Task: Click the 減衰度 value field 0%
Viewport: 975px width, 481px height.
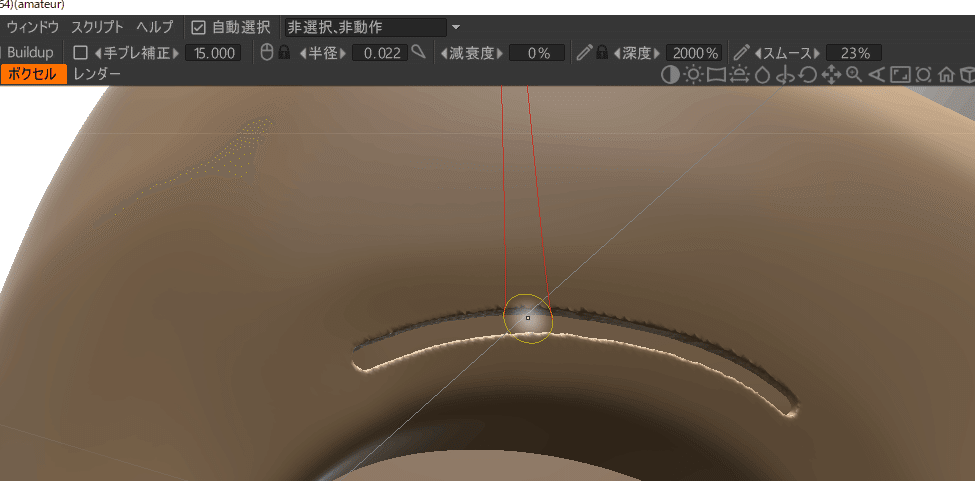Action: [537, 53]
